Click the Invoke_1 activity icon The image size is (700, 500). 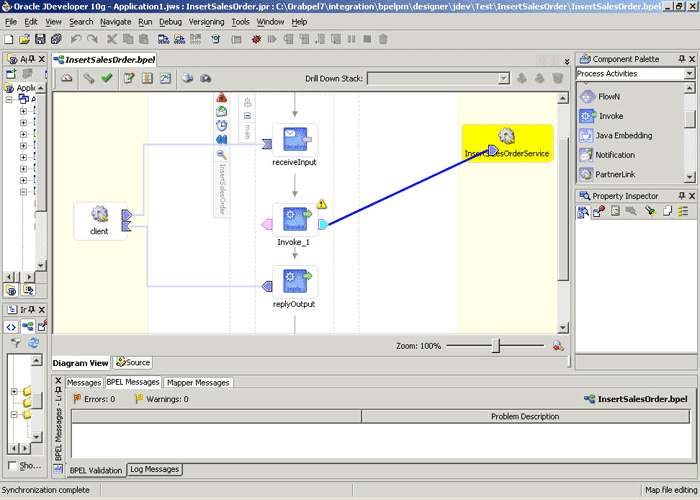point(295,219)
